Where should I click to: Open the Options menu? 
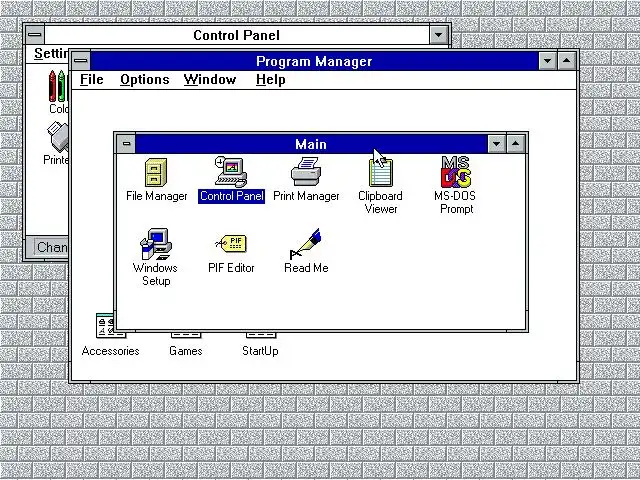click(x=144, y=80)
